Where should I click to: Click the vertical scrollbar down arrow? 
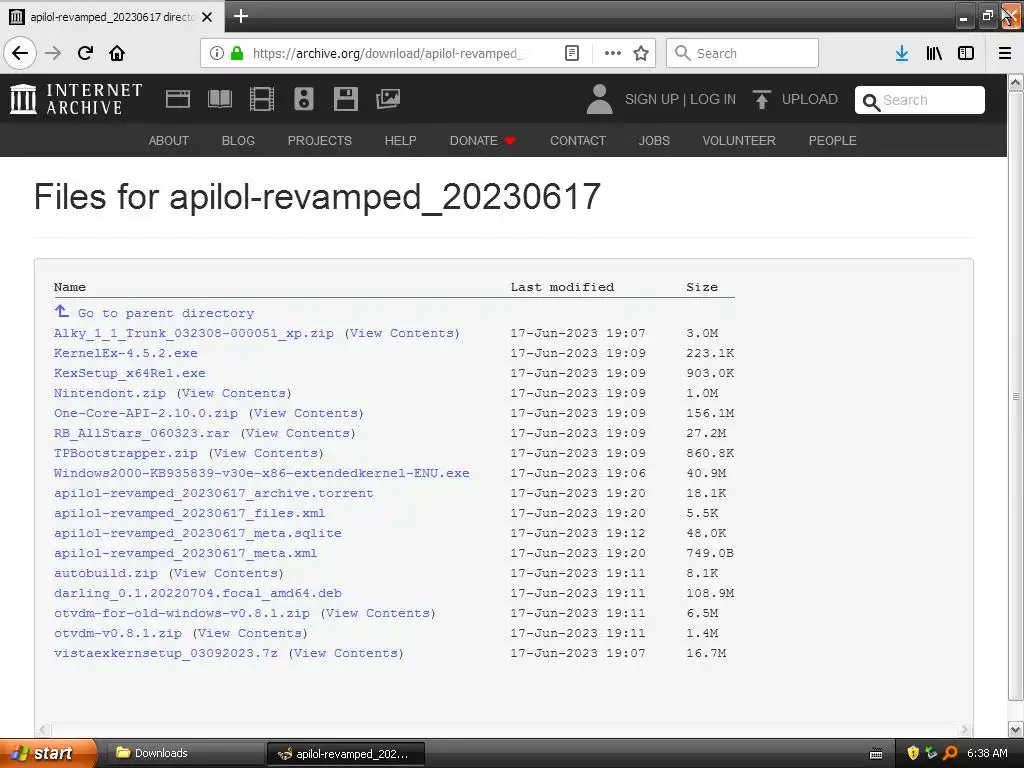[x=1015, y=729]
